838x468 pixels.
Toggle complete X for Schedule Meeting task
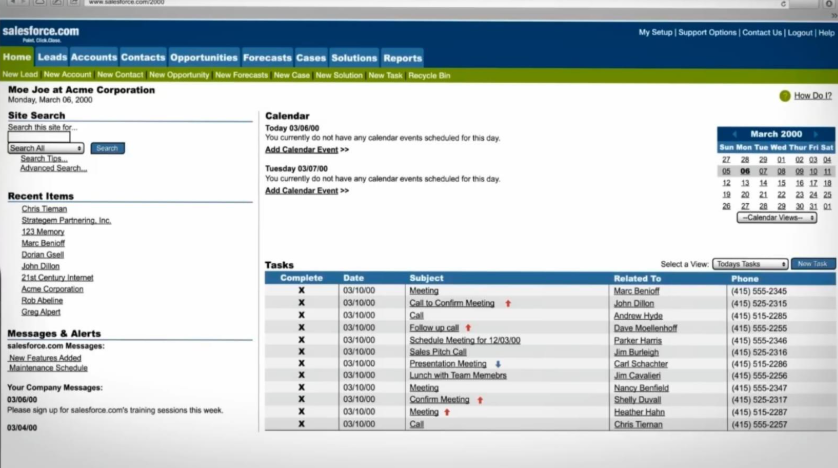tap(301, 340)
